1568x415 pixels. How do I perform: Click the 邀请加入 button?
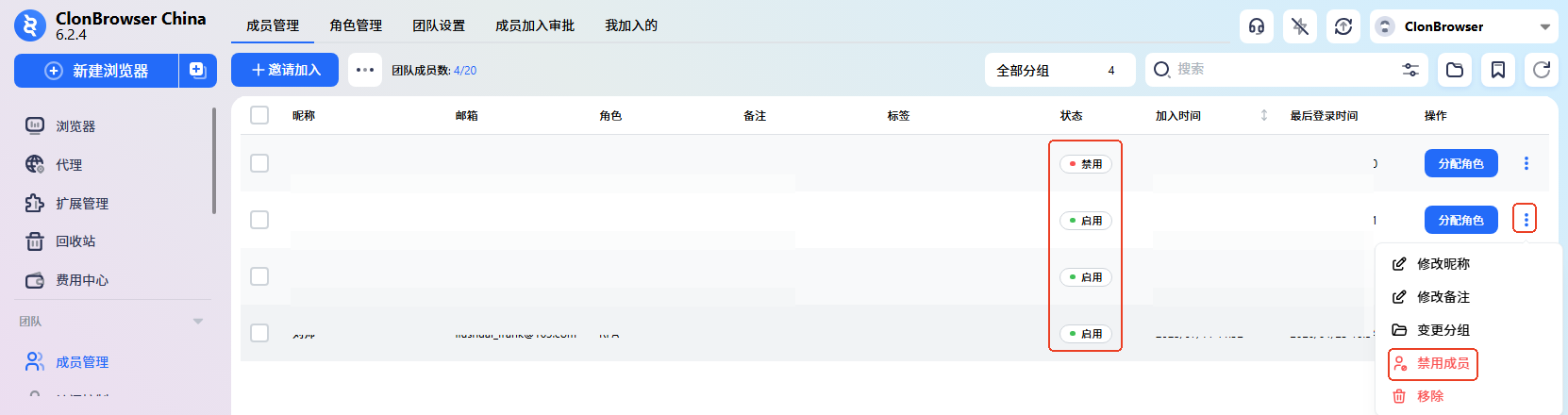285,70
